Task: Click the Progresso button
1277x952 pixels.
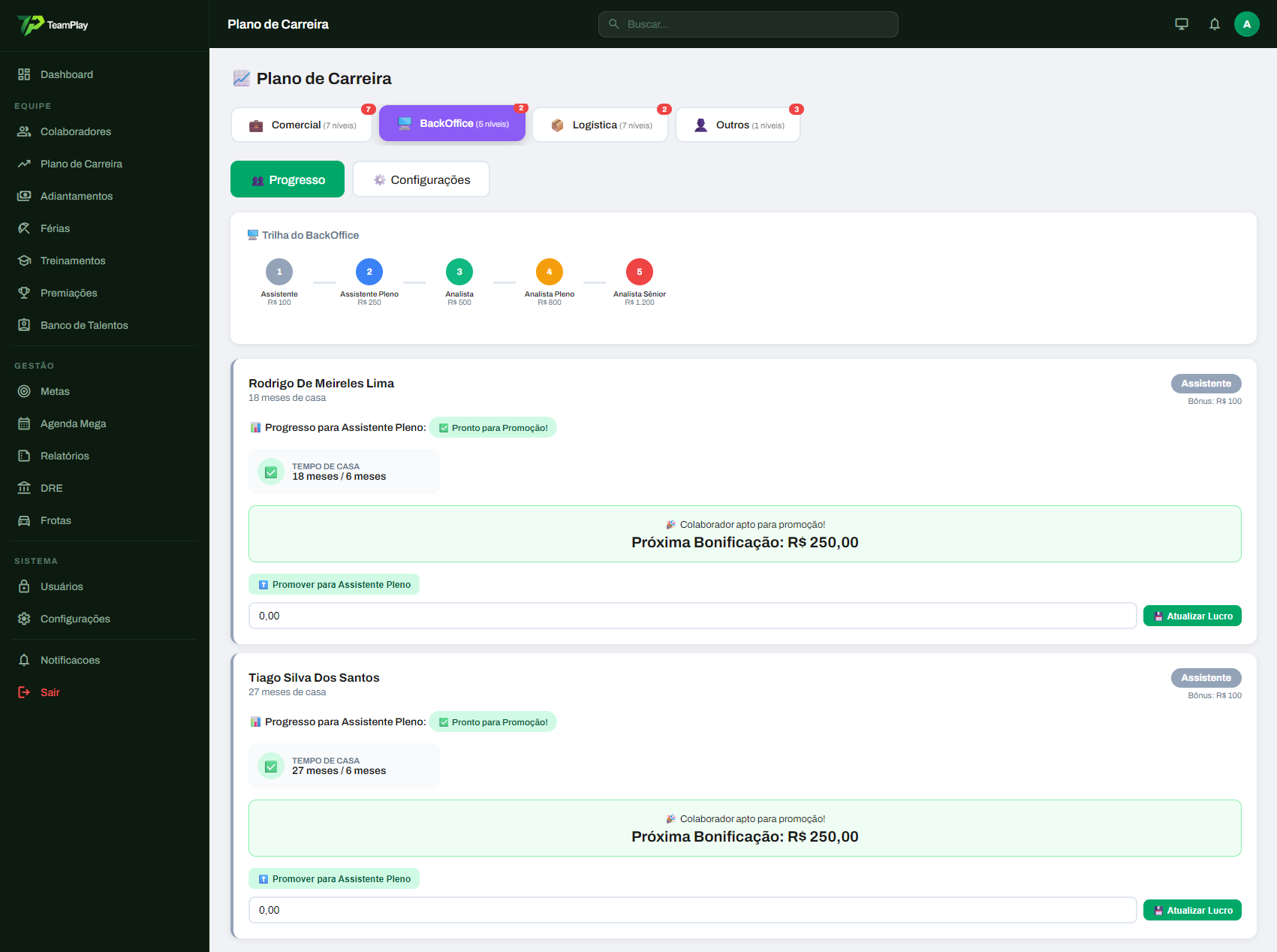Action: click(x=288, y=179)
